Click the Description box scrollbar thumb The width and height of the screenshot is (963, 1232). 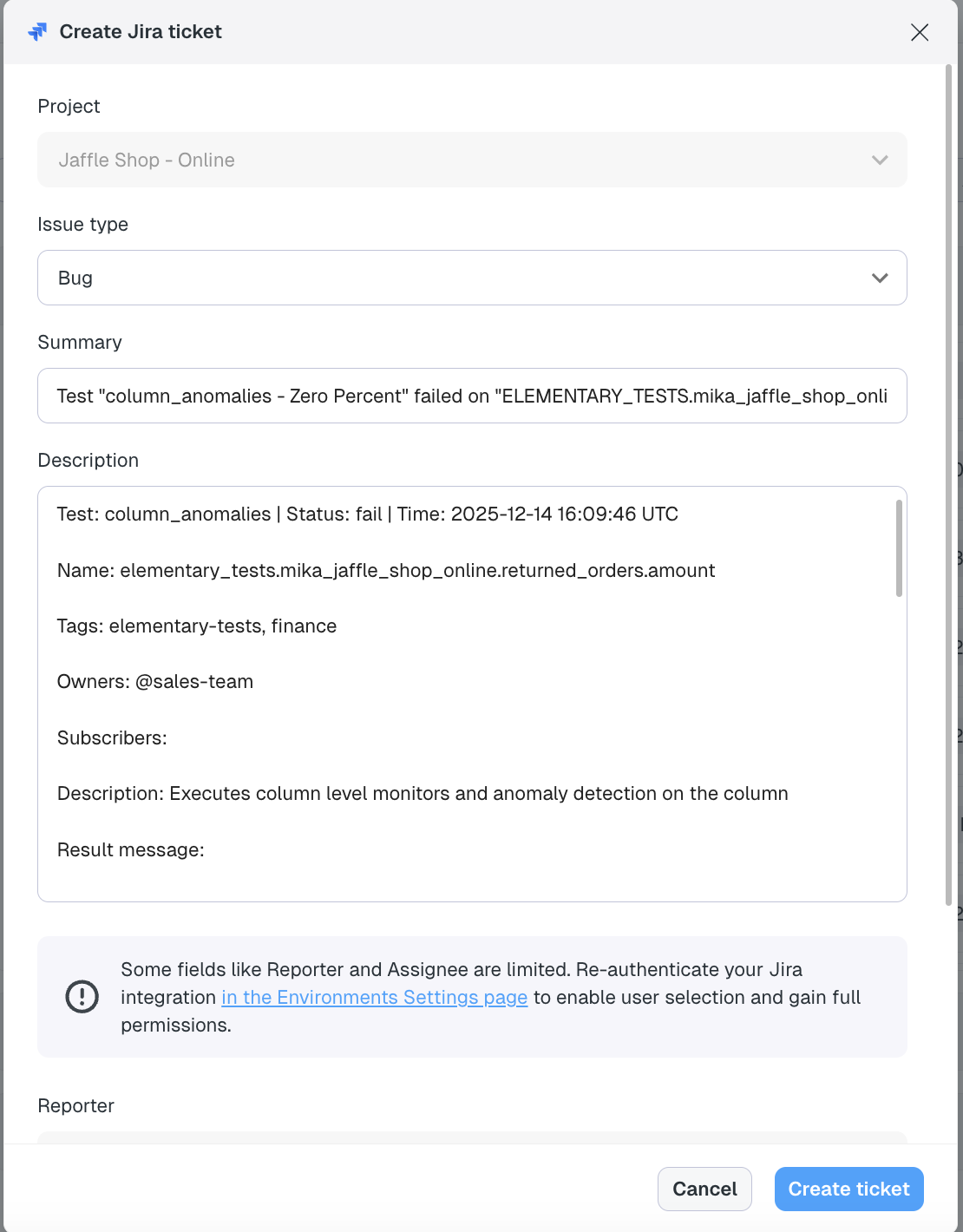pos(899,548)
